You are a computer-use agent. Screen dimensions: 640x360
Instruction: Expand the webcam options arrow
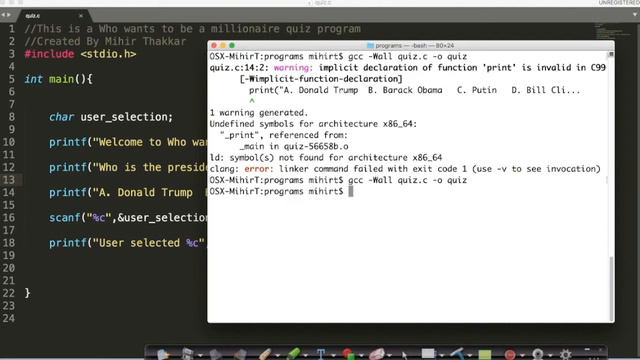[550, 356]
